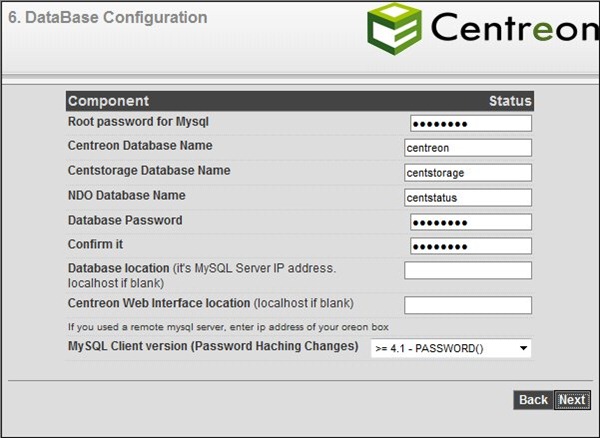Click the 'MySQL Client version' label
This screenshot has height=438, width=600.
(x=213, y=346)
